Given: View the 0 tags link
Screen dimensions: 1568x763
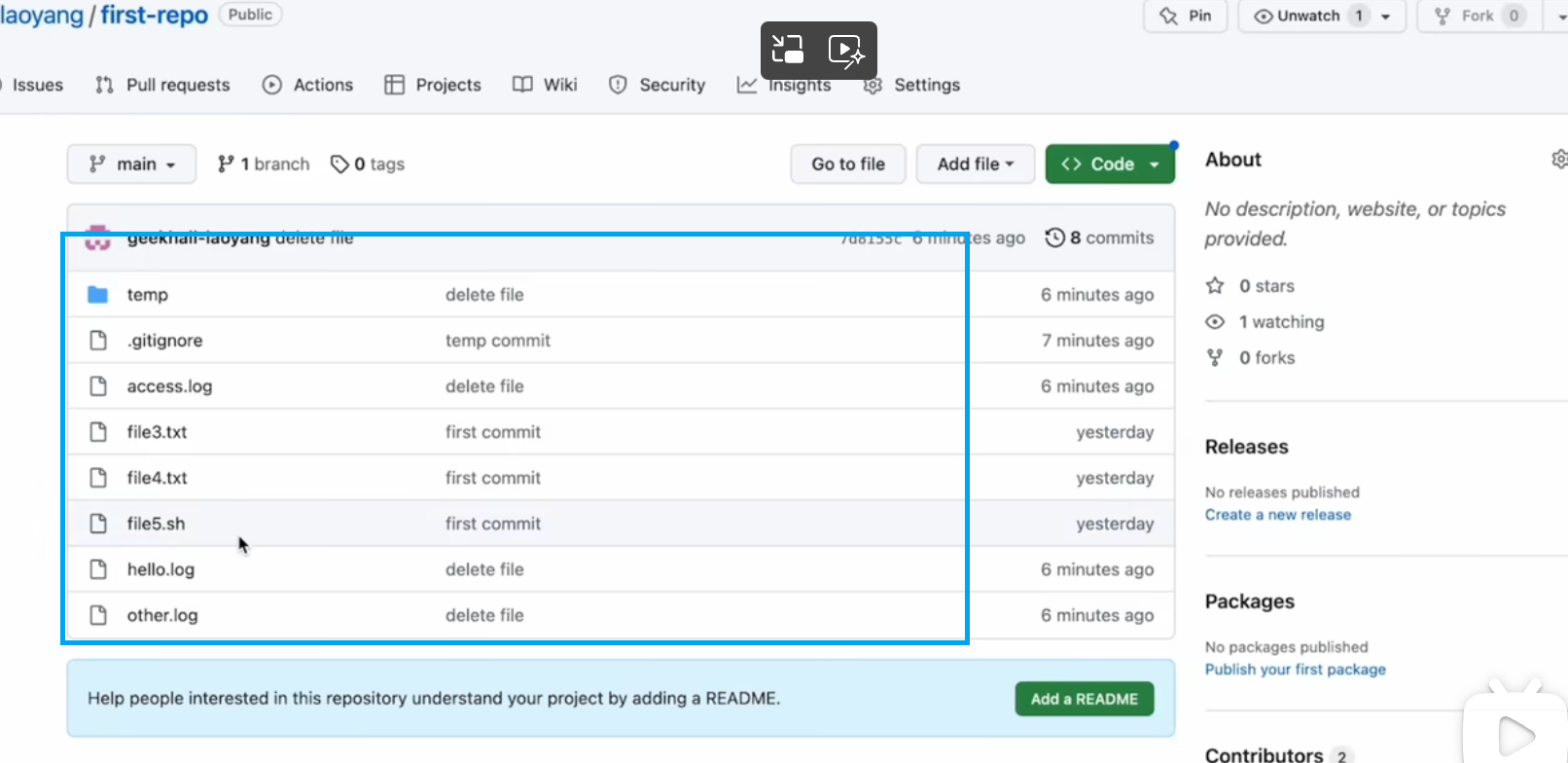Looking at the screenshot, I should tap(368, 163).
